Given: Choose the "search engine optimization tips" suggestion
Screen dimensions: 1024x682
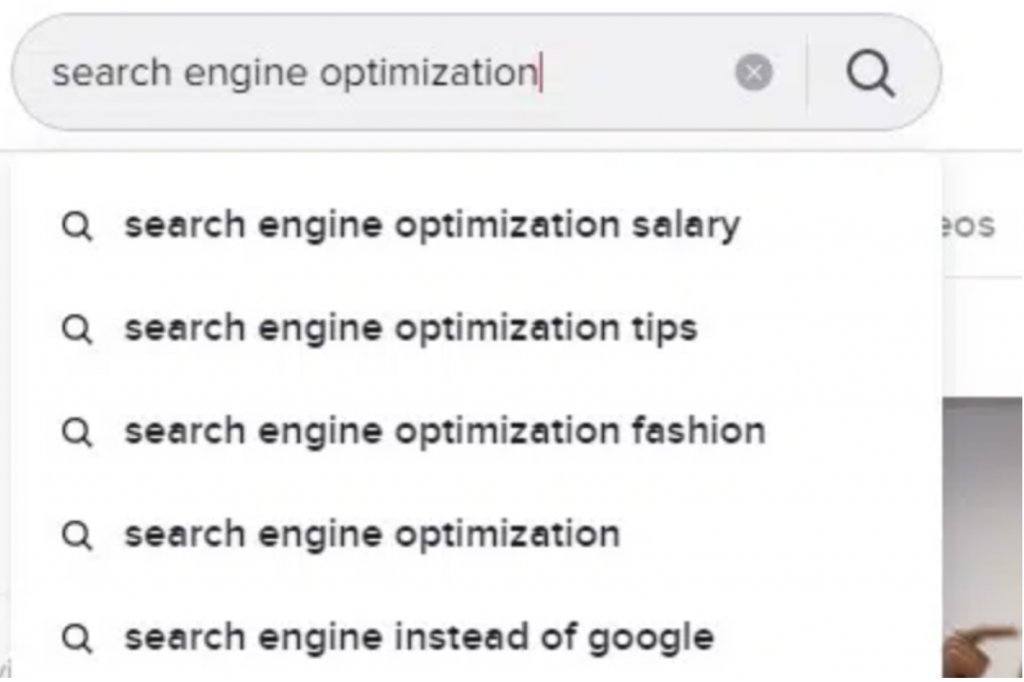Looking at the screenshot, I should pos(410,329).
